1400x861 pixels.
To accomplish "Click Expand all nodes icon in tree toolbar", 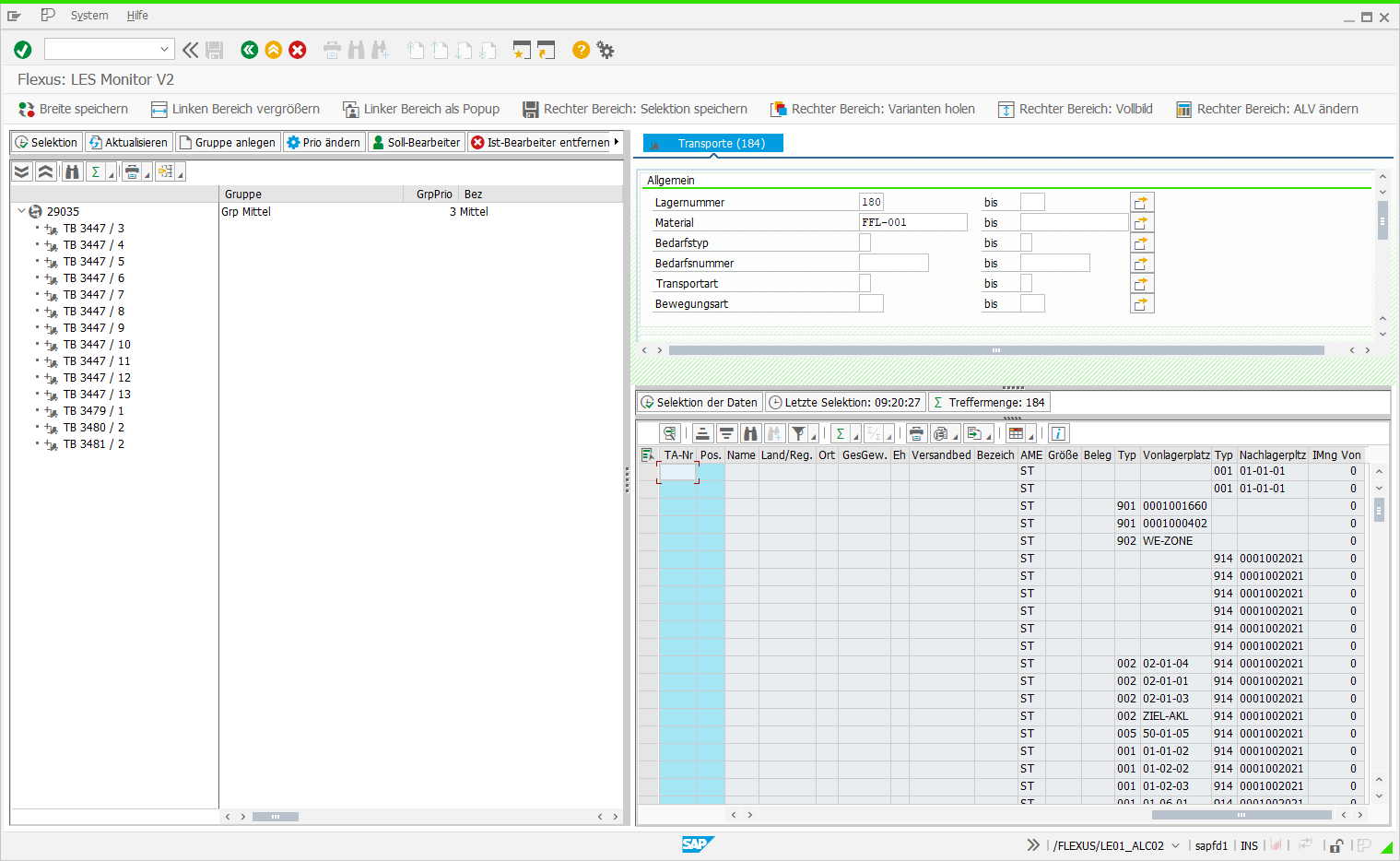I will tap(22, 171).
